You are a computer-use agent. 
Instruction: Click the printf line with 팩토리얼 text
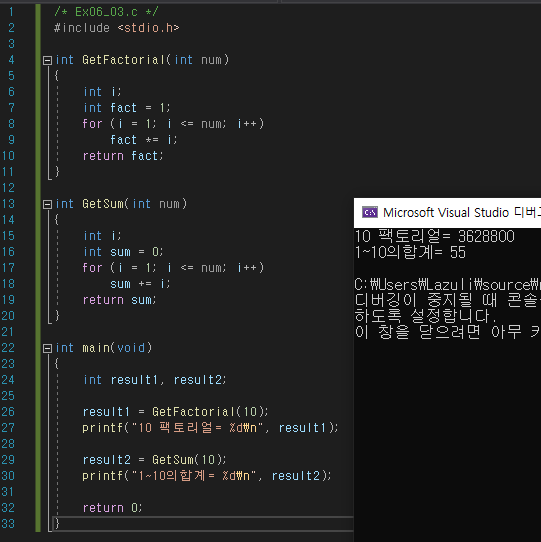pyautogui.click(x=210, y=428)
